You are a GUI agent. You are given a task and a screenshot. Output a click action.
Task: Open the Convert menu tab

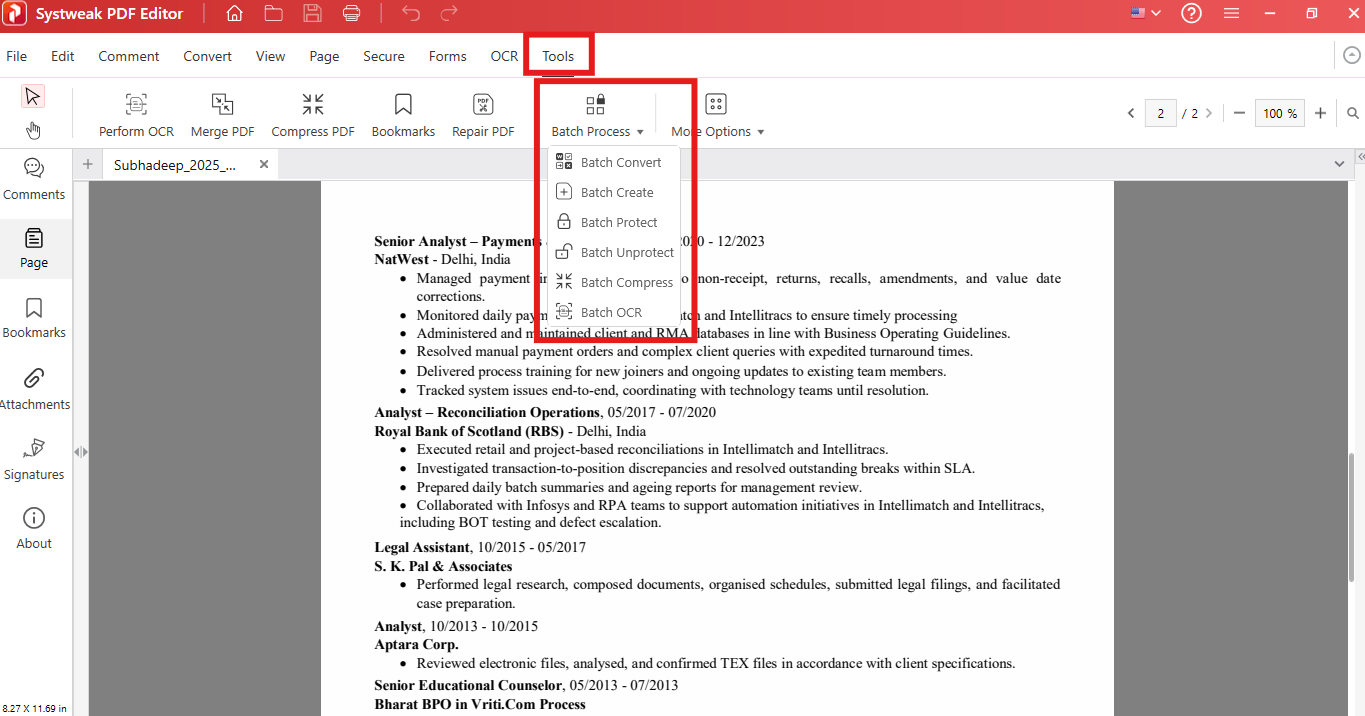coord(207,56)
